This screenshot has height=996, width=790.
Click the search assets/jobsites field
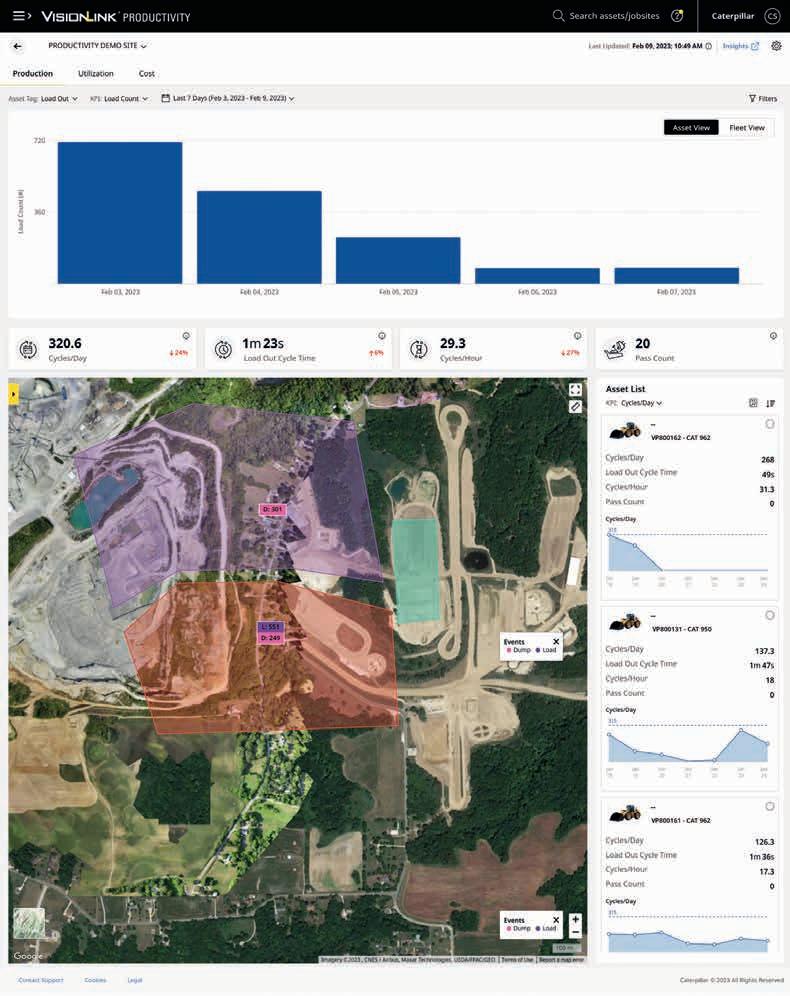click(x=607, y=16)
